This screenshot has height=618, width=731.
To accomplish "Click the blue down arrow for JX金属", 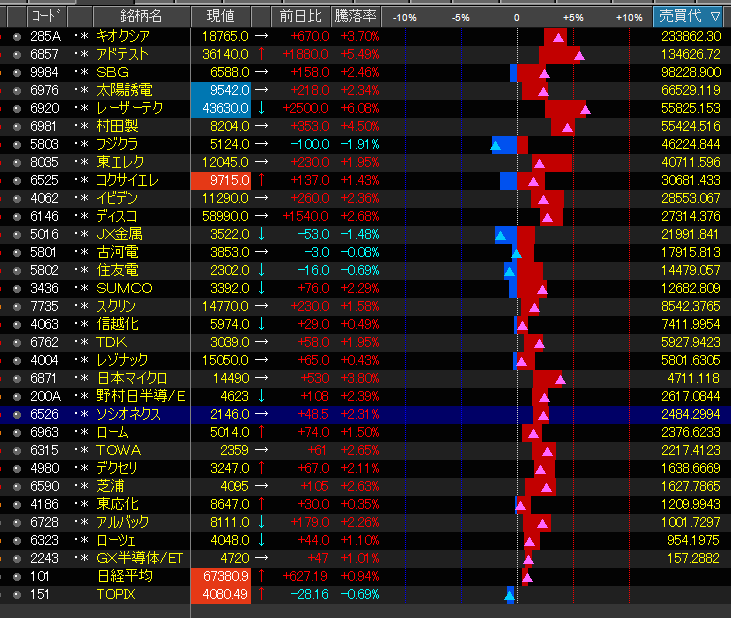I will pos(262,234).
